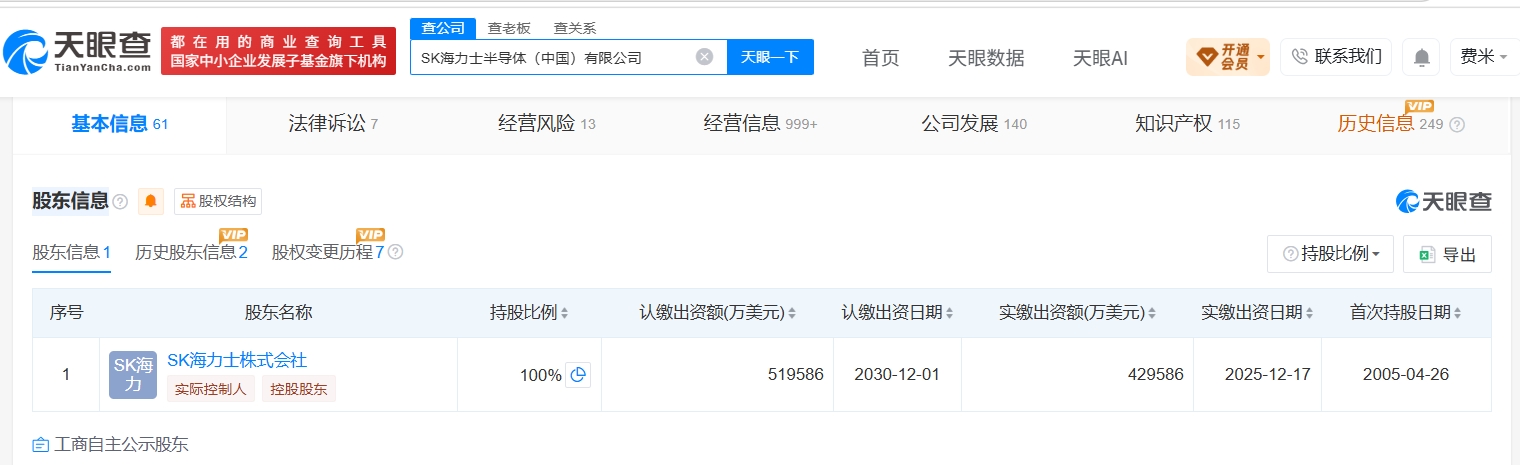
Task: Click the help icon beside 股东信息 heading
Action: click(120, 202)
